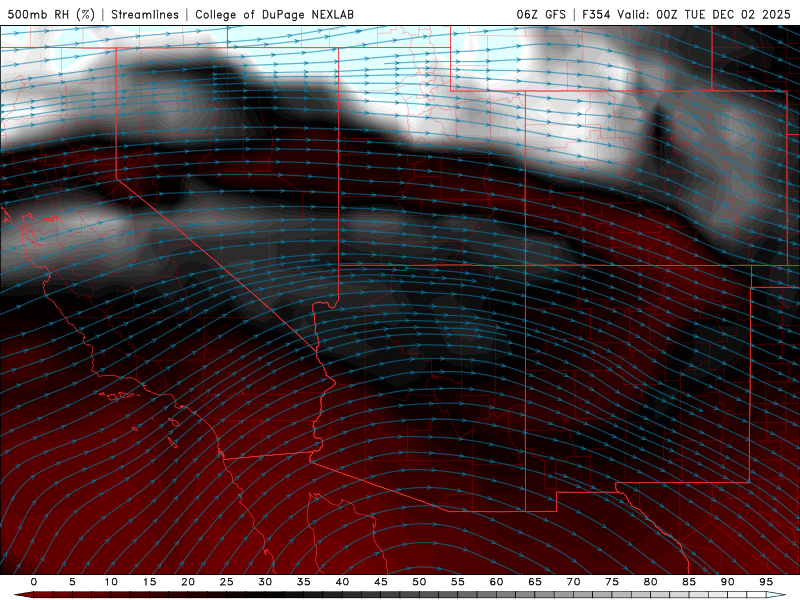Click the '55' color scale label

[x=458, y=582]
